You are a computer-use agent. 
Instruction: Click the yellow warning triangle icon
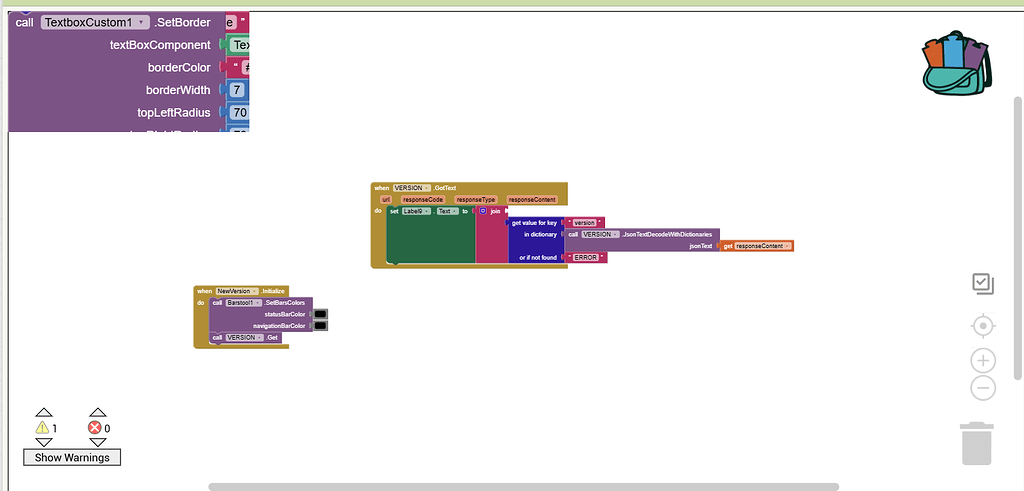[42, 428]
